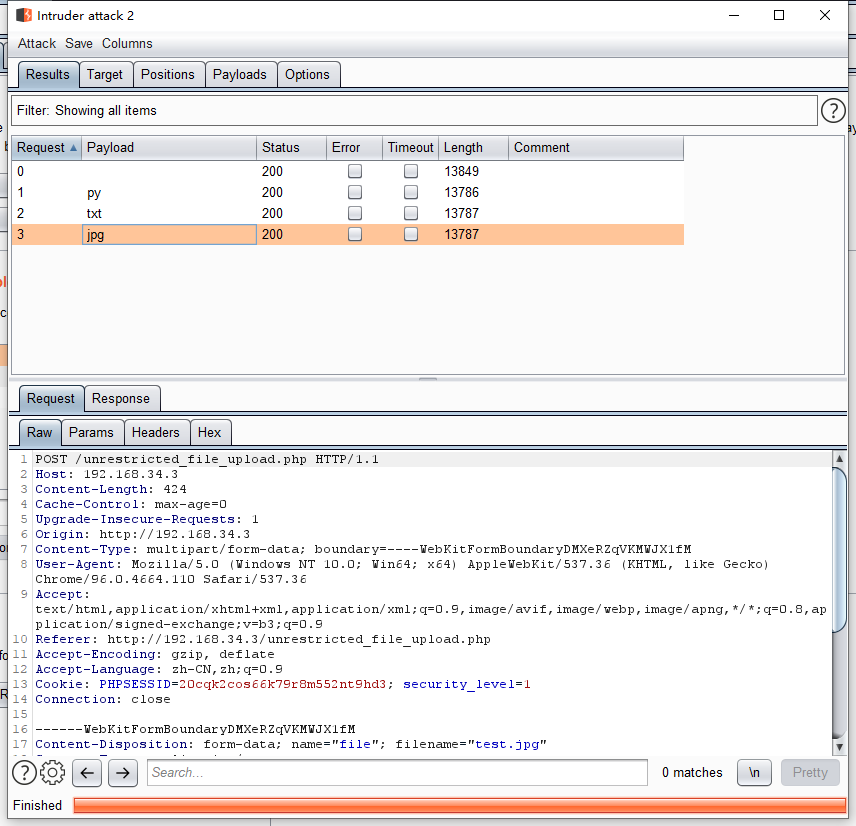Toggle the \n line-ending display button

coord(754,772)
